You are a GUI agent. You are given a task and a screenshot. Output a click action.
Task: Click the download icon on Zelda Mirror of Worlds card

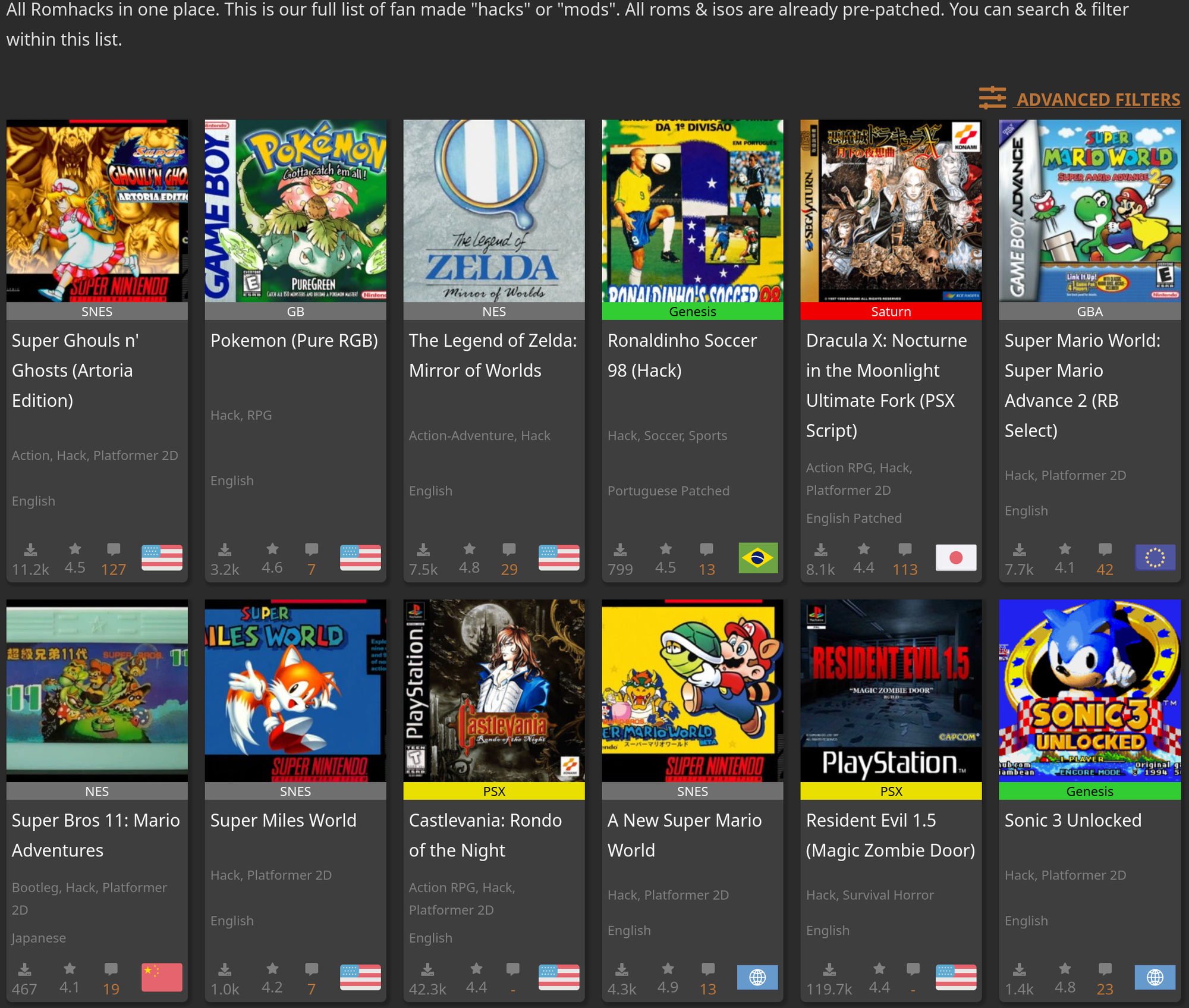coord(423,549)
